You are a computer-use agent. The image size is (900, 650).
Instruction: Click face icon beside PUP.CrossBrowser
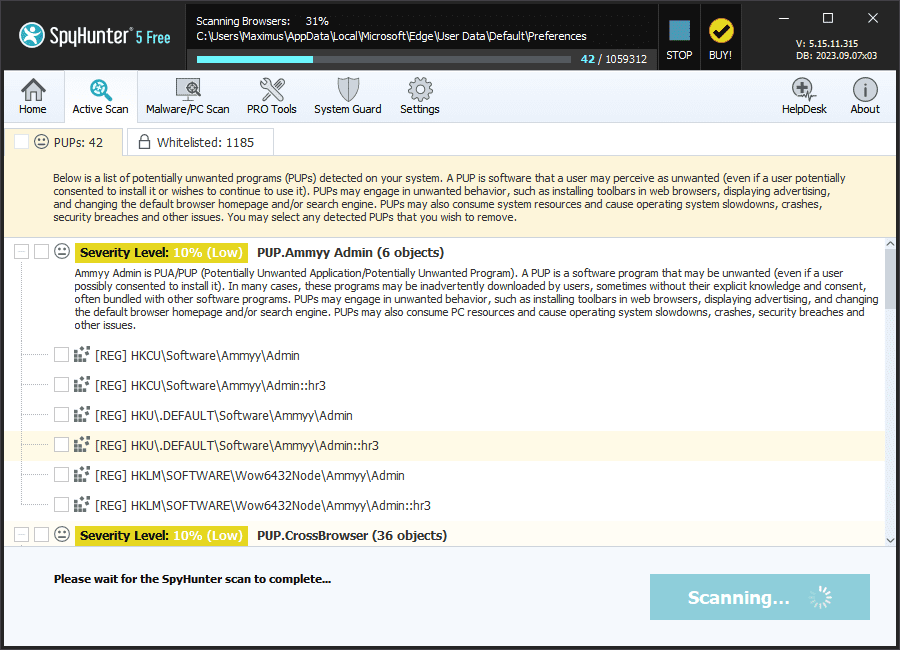tap(62, 535)
